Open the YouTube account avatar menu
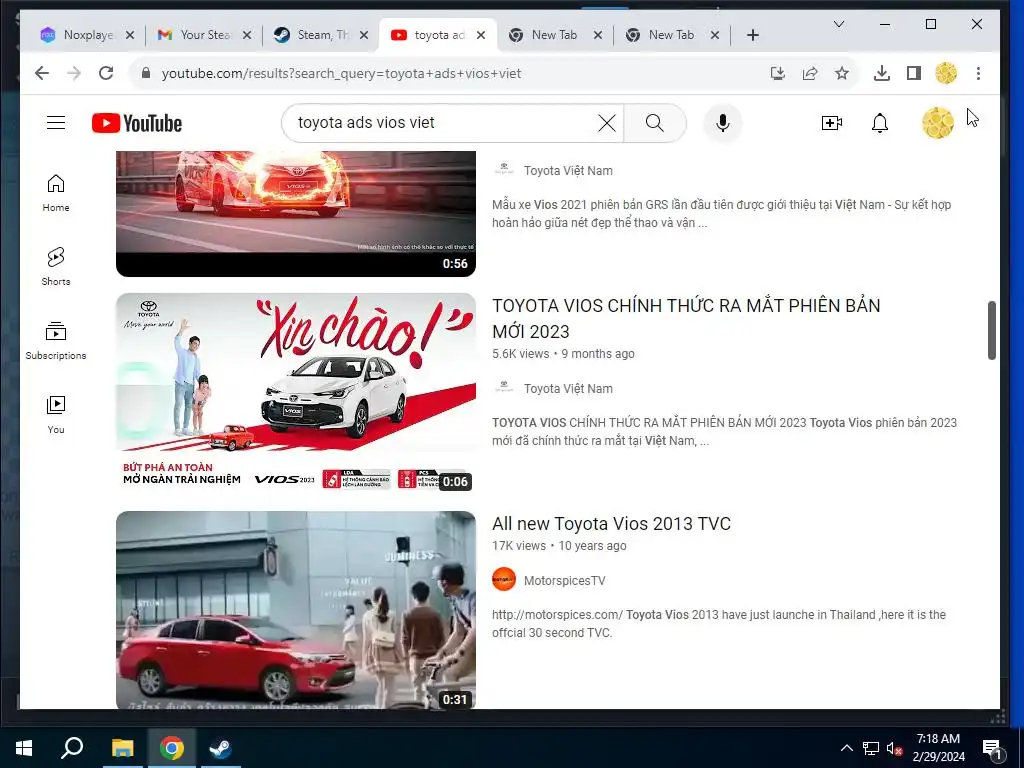The height and width of the screenshot is (768, 1024). (937, 123)
